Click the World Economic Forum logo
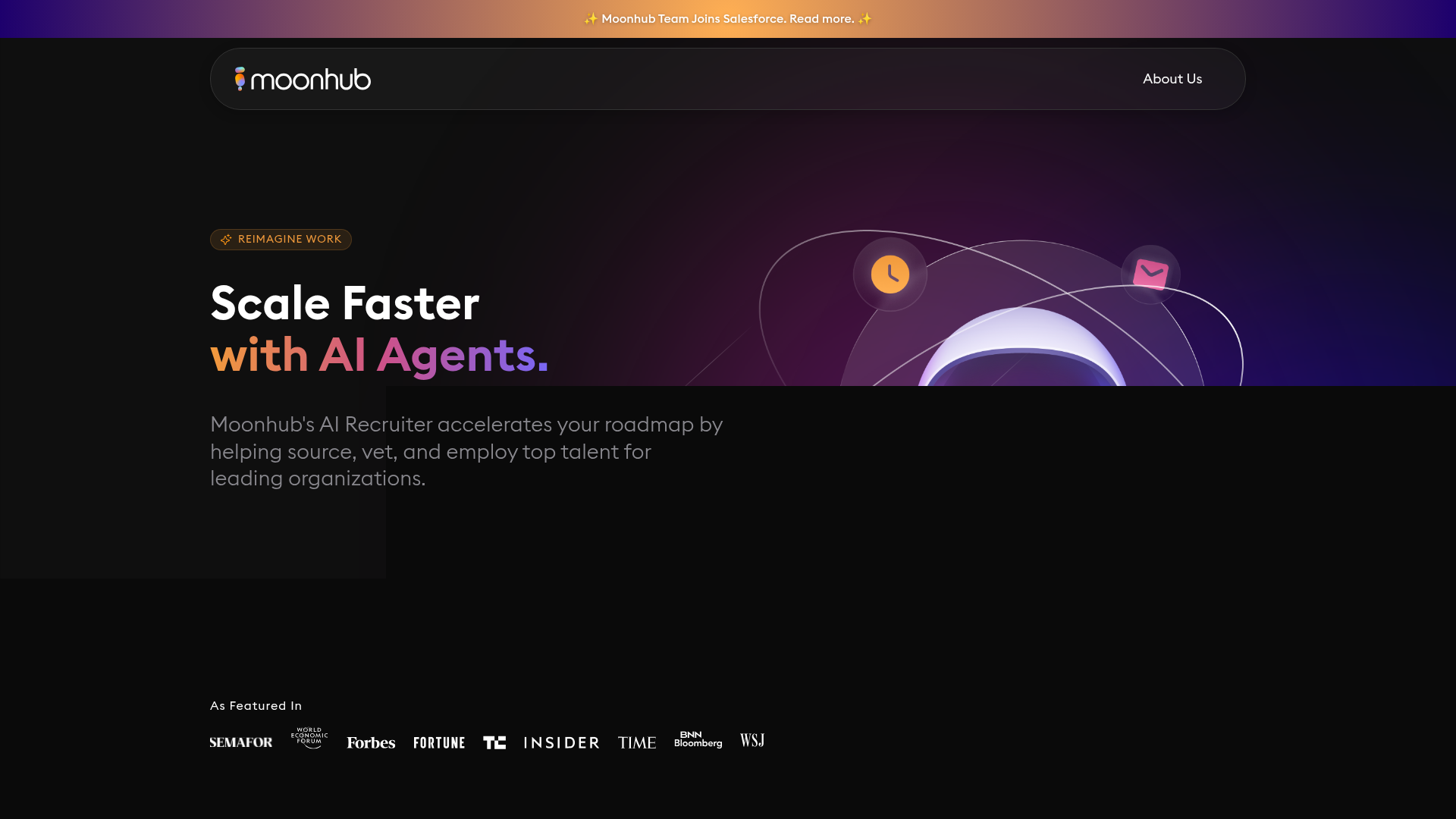 pyautogui.click(x=308, y=737)
